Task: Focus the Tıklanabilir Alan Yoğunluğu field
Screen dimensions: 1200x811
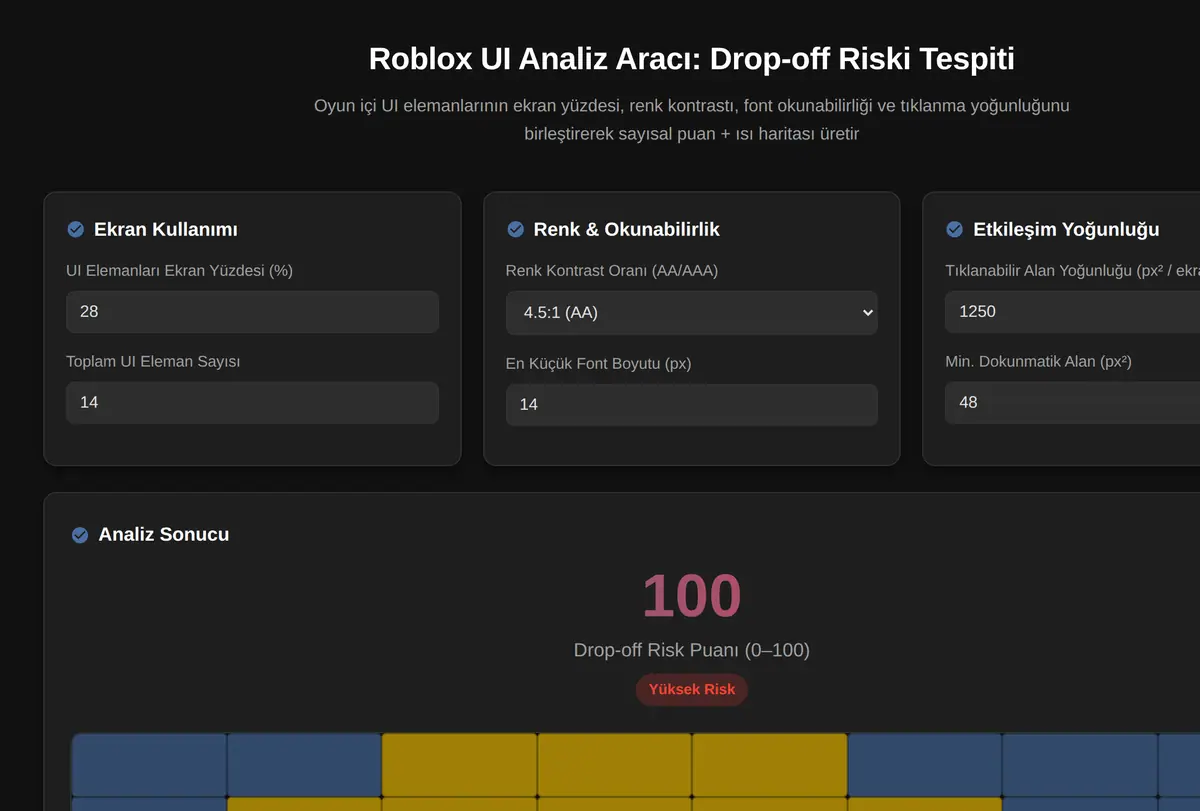Action: tap(1072, 312)
